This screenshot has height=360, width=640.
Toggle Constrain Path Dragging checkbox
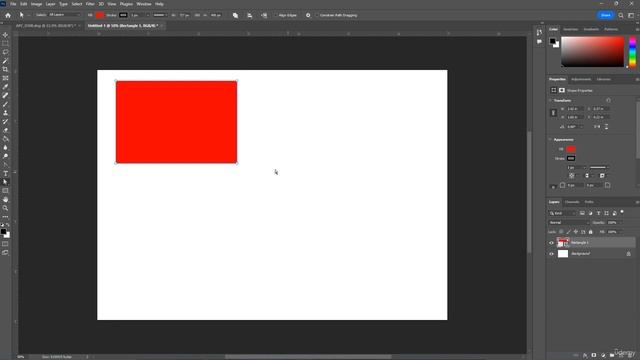click(x=317, y=15)
